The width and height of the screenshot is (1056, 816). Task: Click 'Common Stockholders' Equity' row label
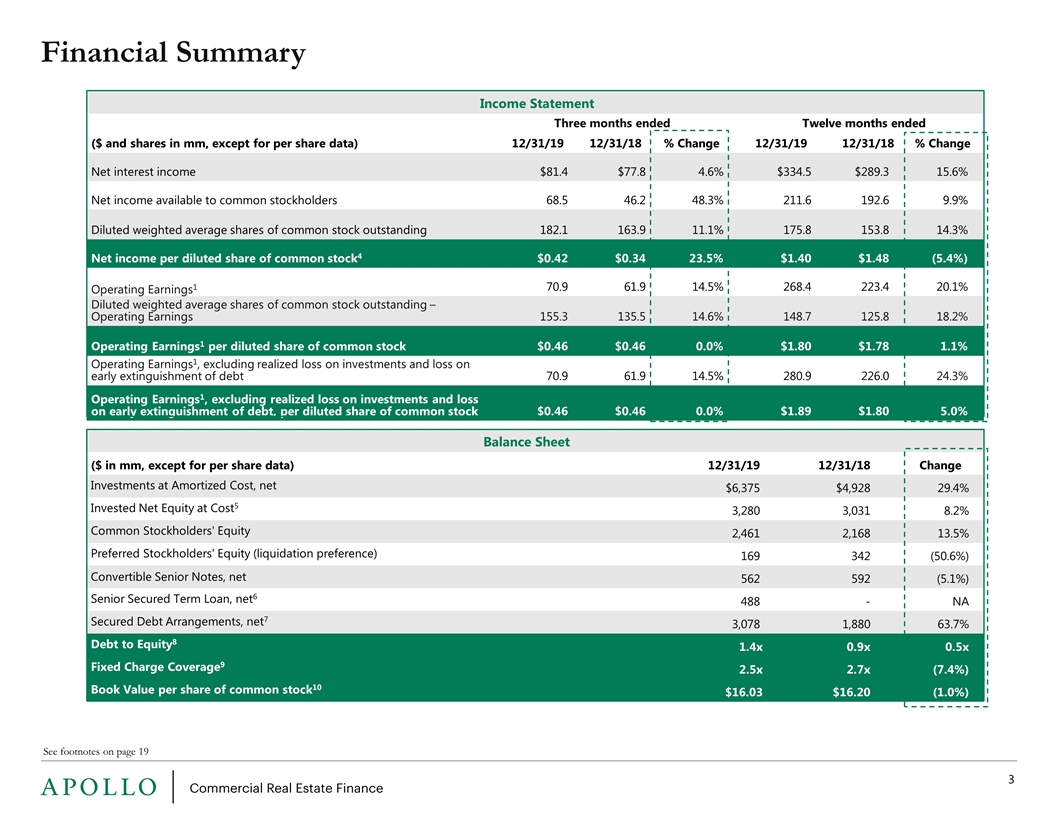coord(170,531)
